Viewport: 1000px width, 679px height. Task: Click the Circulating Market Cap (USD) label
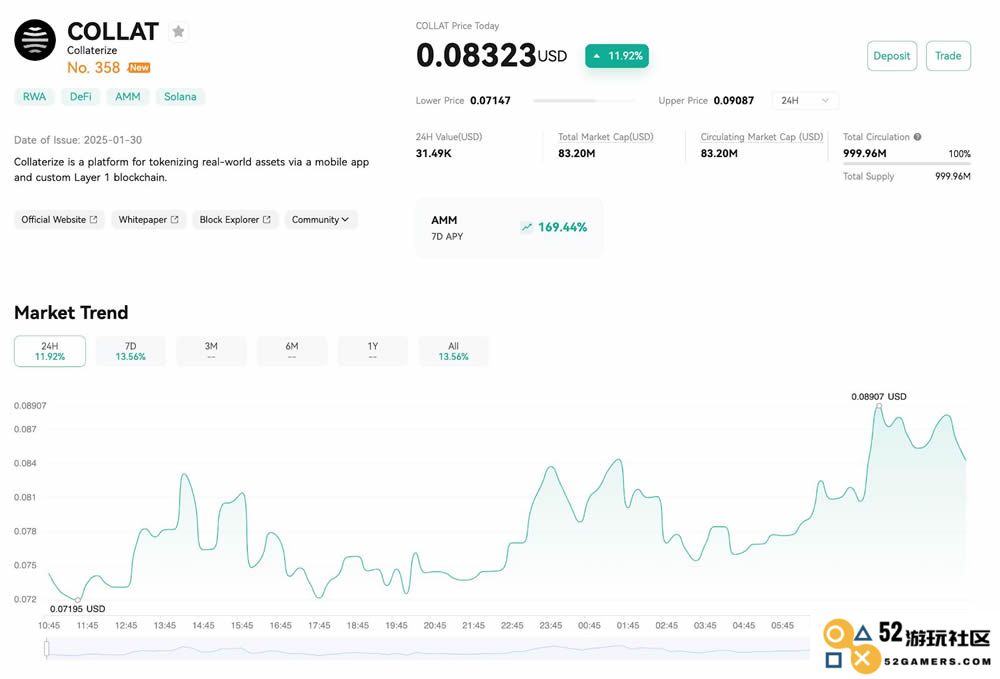coord(762,137)
